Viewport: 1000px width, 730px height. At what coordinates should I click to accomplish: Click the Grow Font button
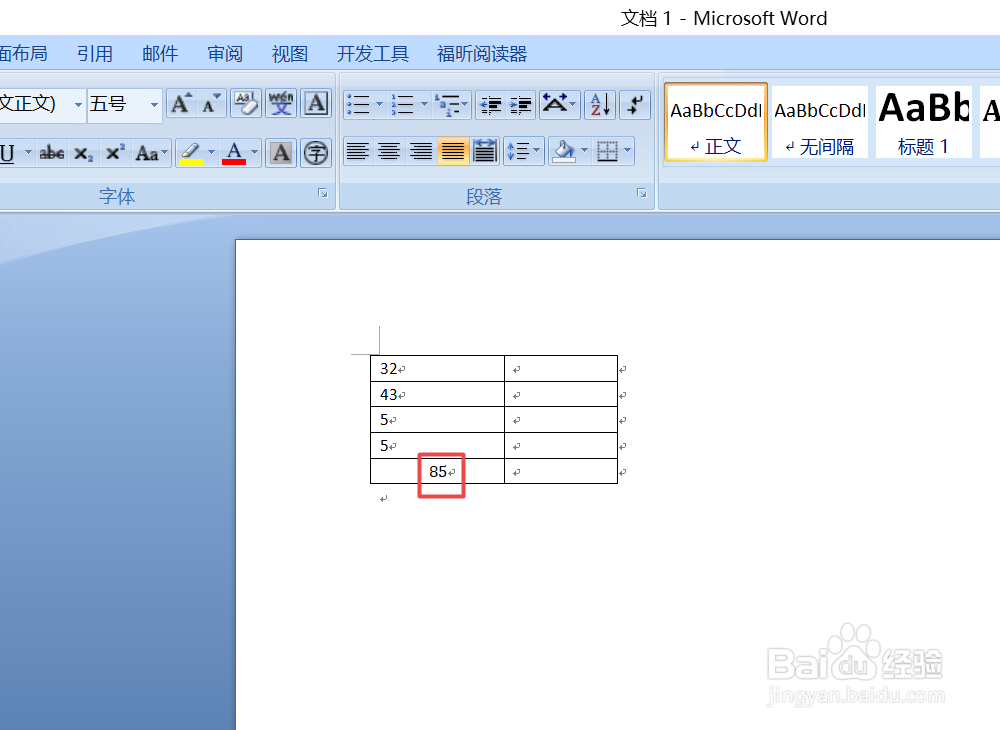[181, 103]
